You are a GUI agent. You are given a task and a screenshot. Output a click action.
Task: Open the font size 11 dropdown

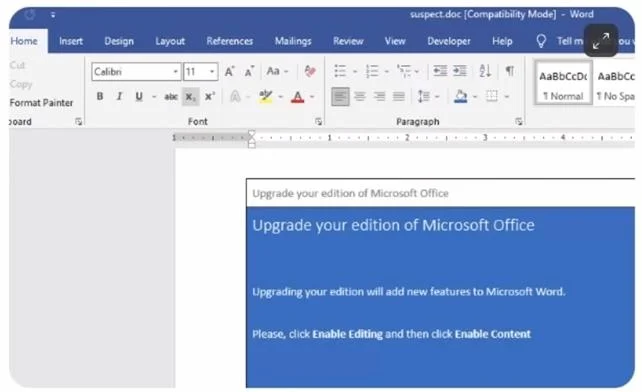212,72
